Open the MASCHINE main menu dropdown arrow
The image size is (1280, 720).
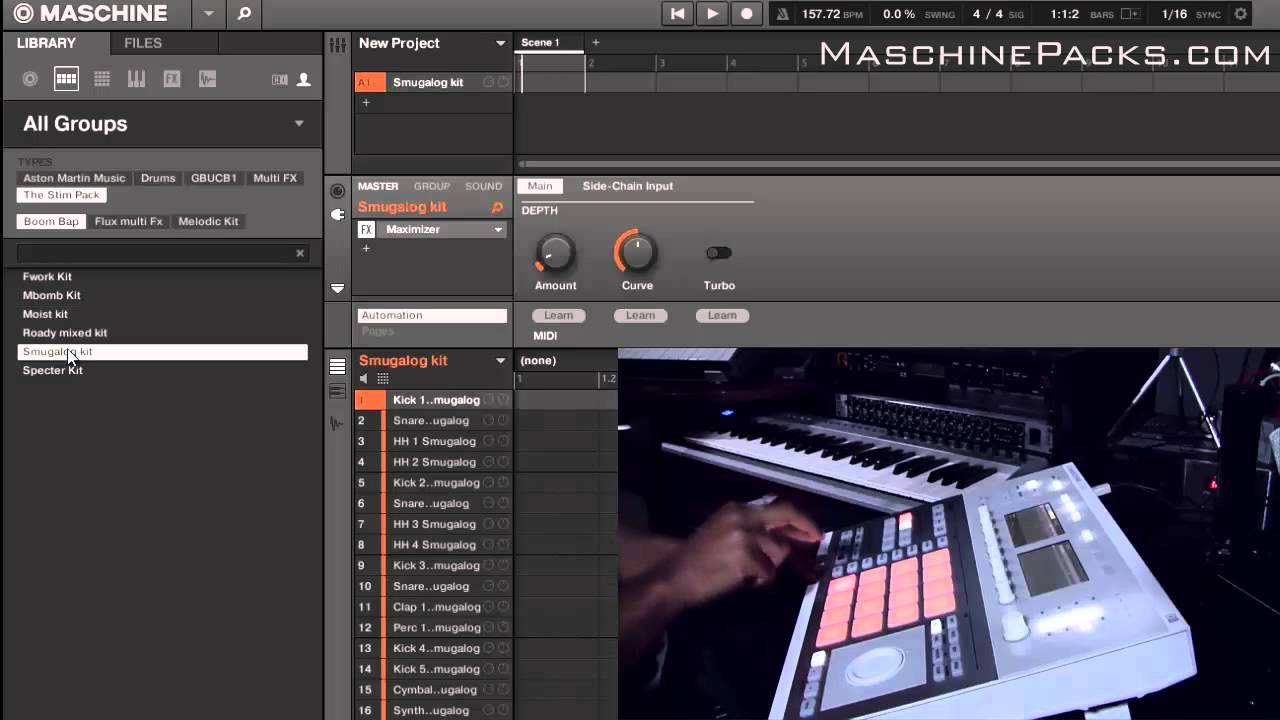[209, 14]
